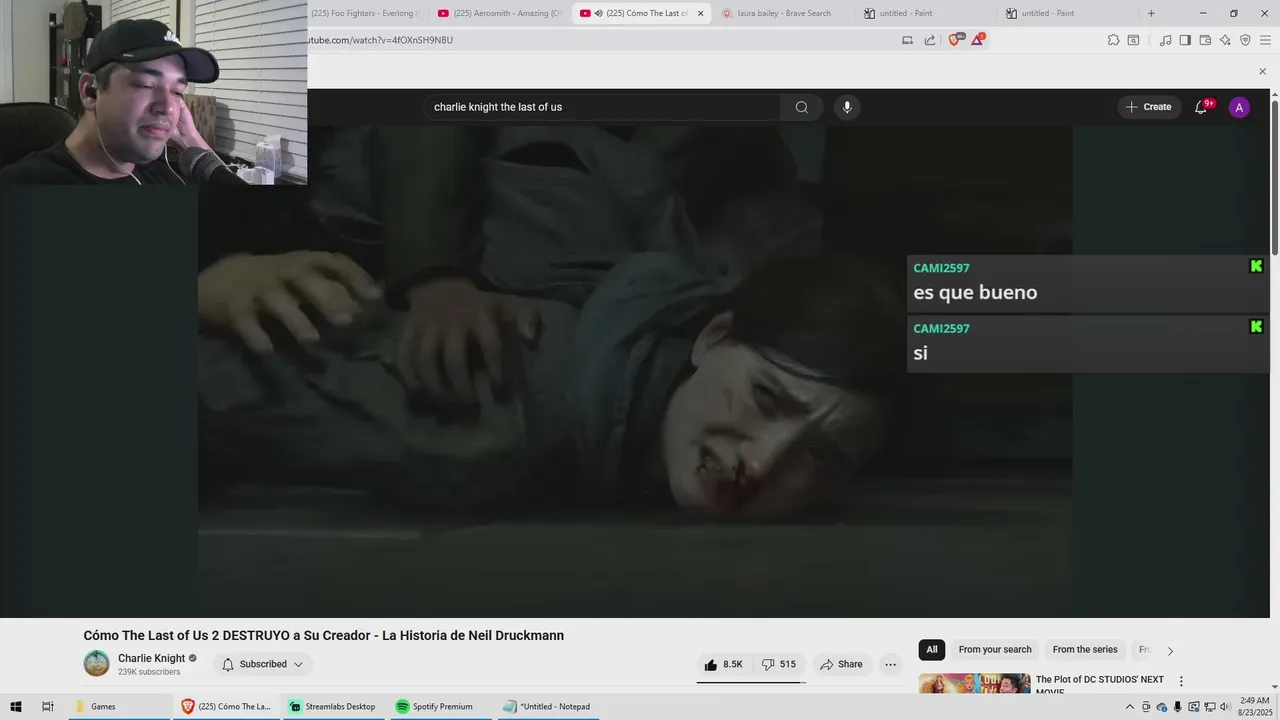Close the Cómo The Last of Us tab
Image resolution: width=1280 pixels, height=720 pixels.
(x=700, y=13)
